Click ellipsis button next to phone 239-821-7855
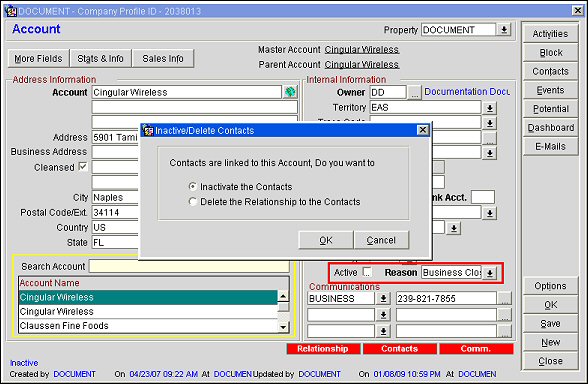The image size is (588, 384). 505,298
